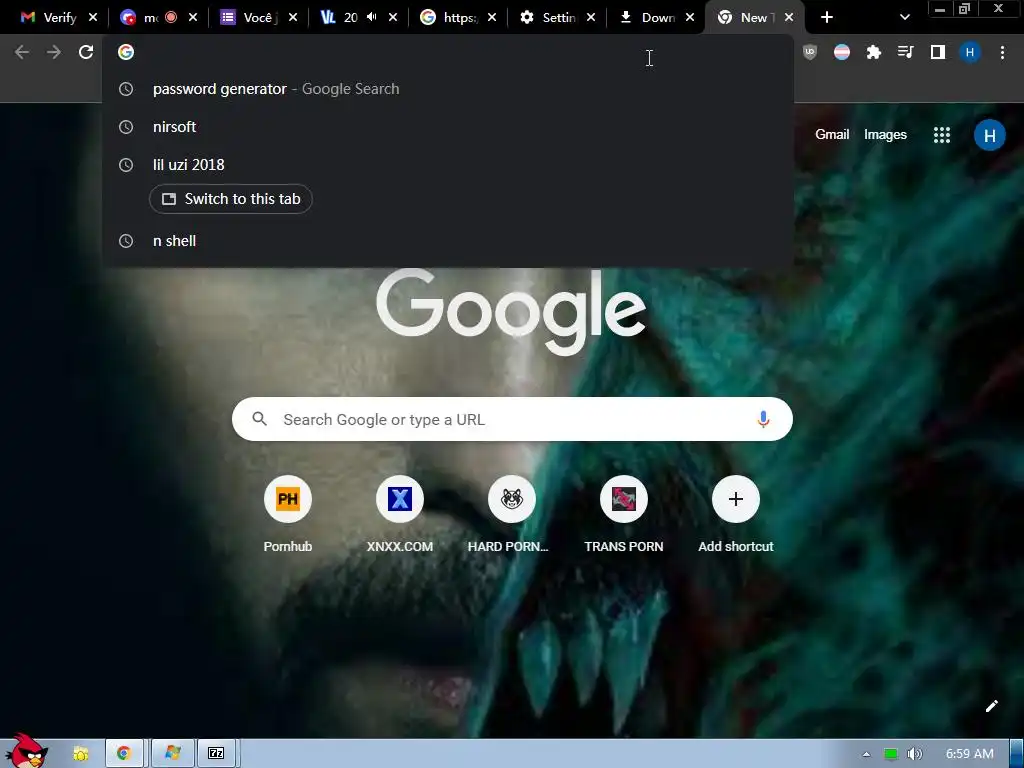1024x768 pixels.
Task: Open the media controls icon in toolbar
Action: (x=906, y=52)
